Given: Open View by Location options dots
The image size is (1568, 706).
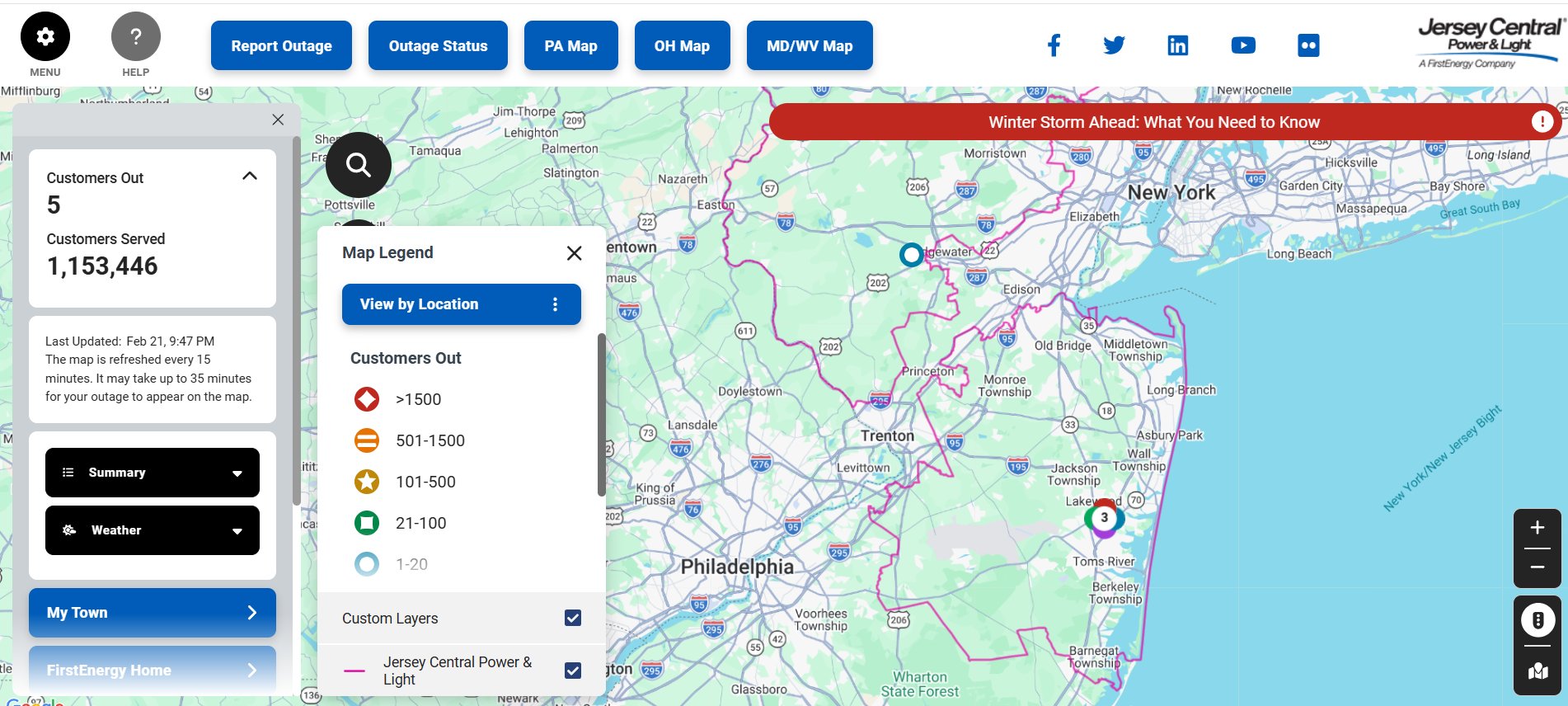Looking at the screenshot, I should [x=555, y=304].
